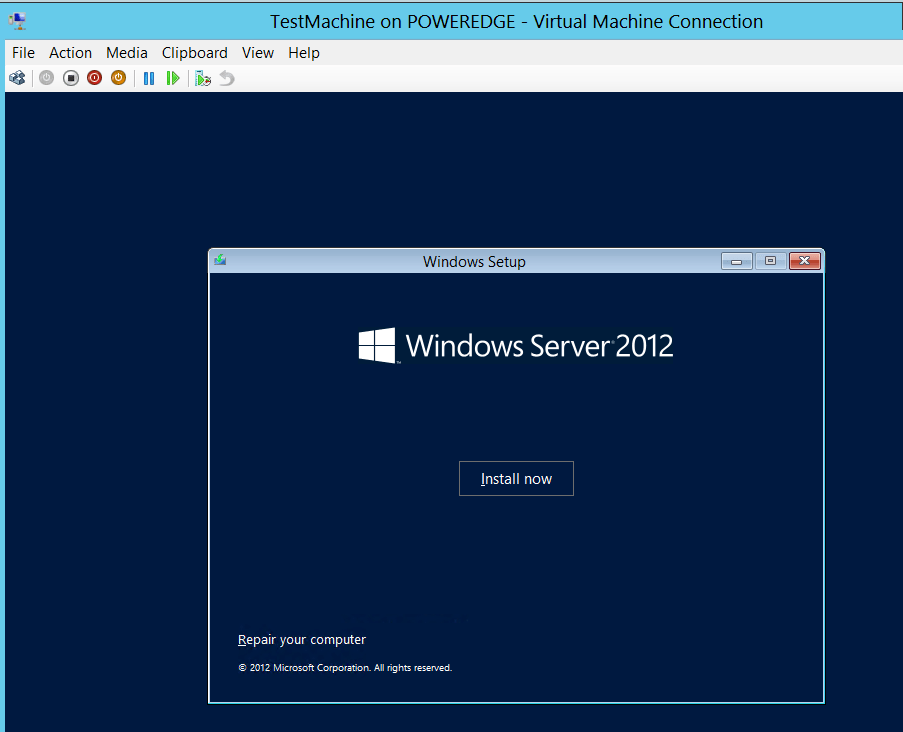Click the orange Save state icon
This screenshot has width=903, height=732.
pos(119,78)
